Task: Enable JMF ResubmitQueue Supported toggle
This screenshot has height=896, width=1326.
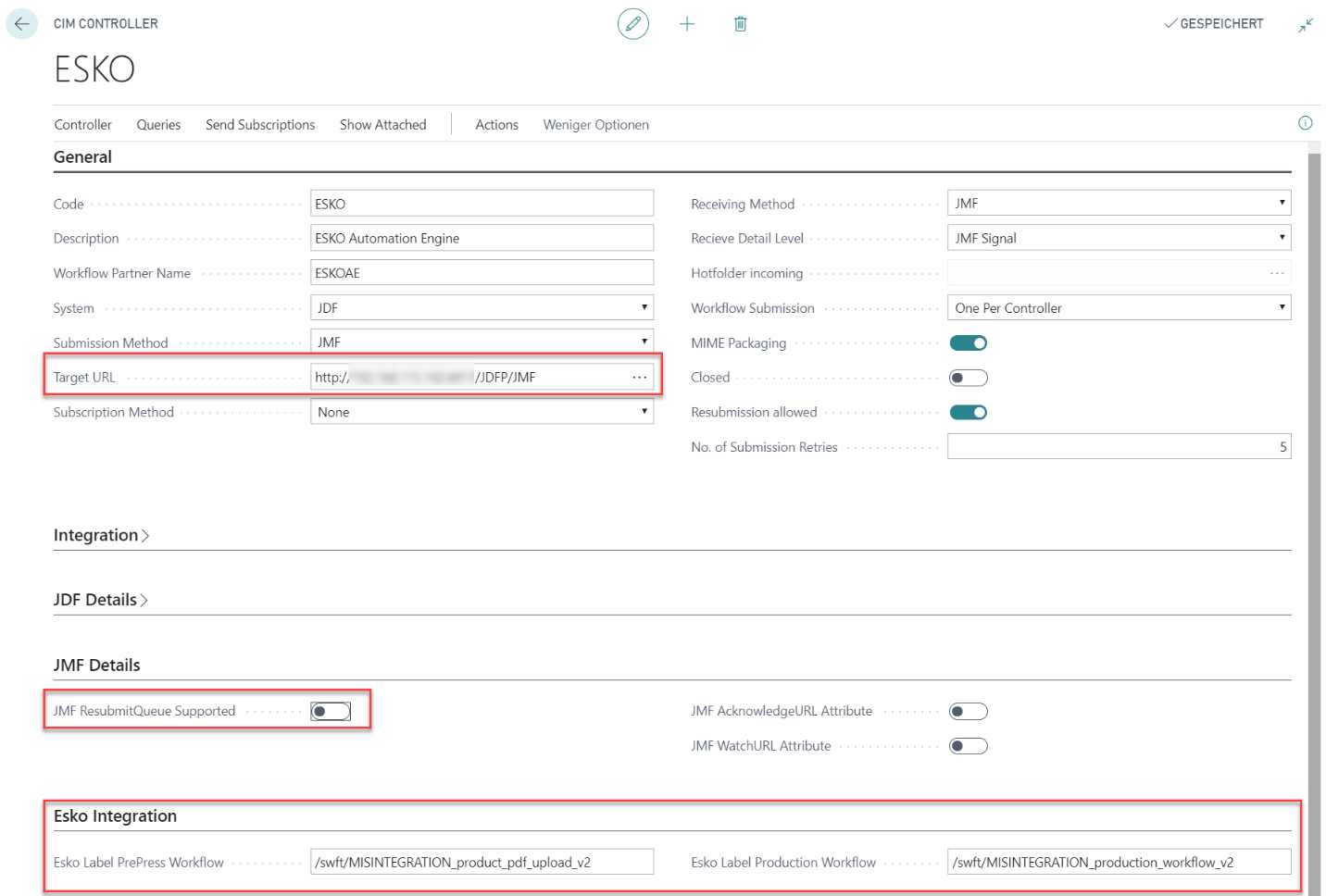Action: point(331,711)
